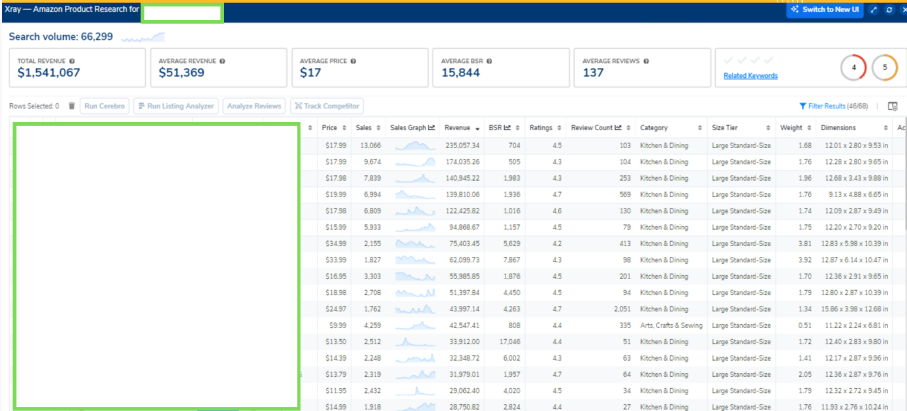Click the Average BSR value 15,844
The width and height of the screenshot is (907, 411).
click(x=460, y=73)
